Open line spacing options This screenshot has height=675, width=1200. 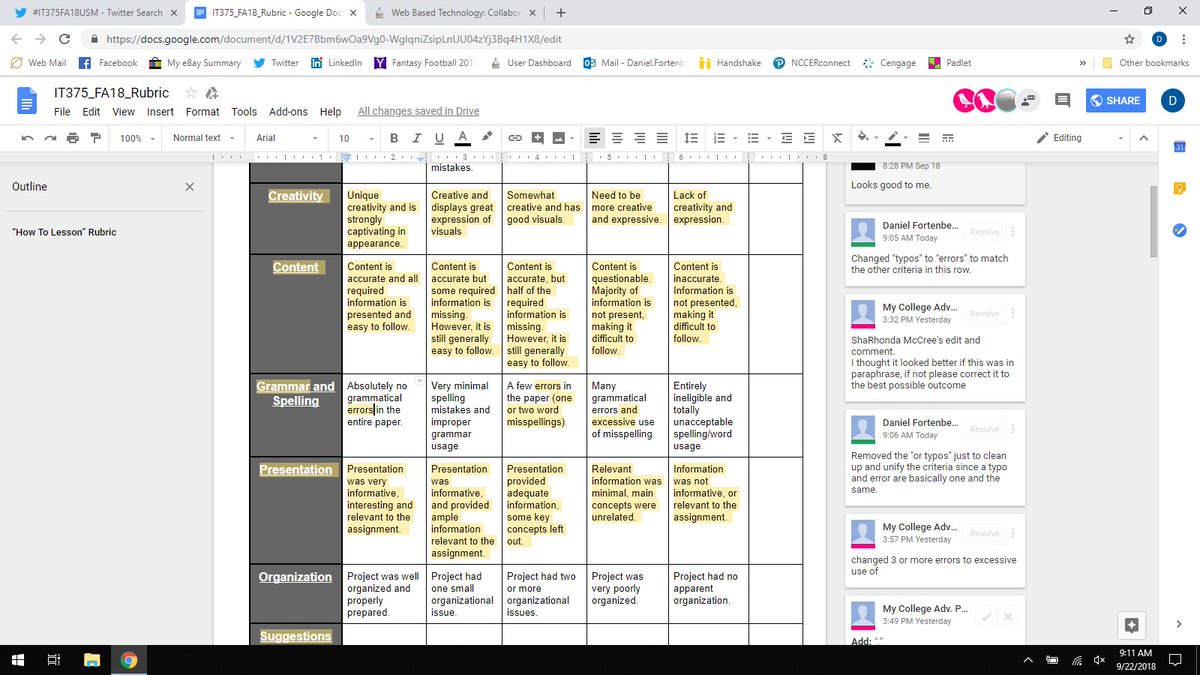coord(691,138)
